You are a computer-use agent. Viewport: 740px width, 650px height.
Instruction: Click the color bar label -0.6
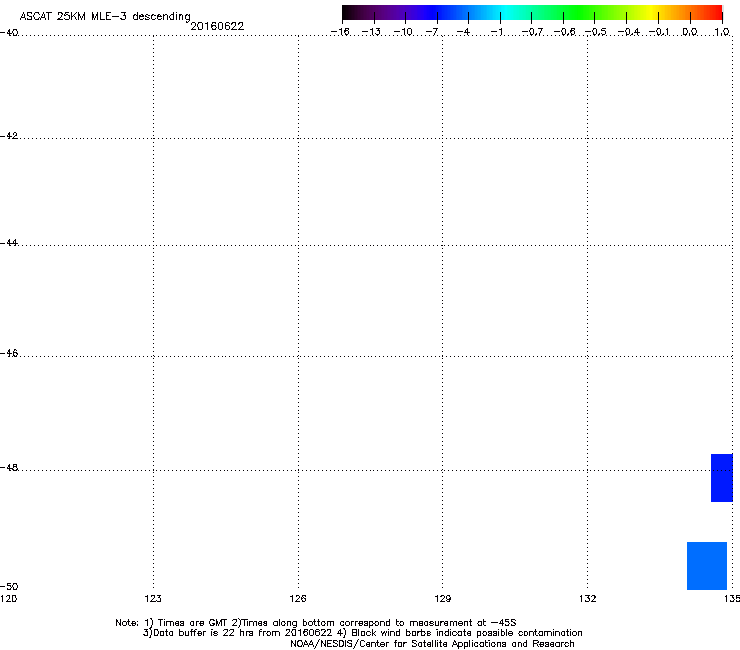[x=564, y=32]
